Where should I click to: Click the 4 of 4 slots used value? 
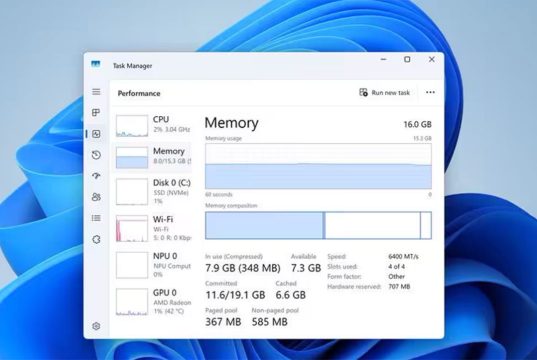click(x=397, y=266)
